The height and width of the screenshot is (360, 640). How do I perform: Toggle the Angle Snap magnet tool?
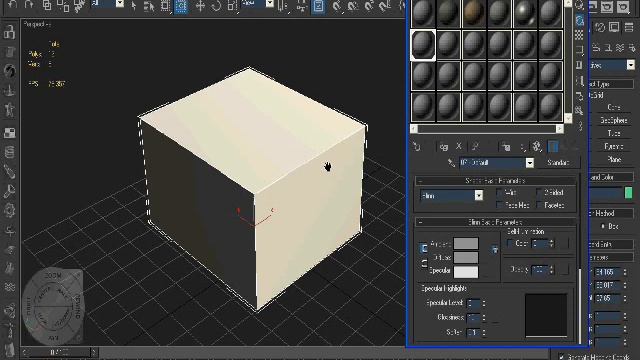point(353,6)
